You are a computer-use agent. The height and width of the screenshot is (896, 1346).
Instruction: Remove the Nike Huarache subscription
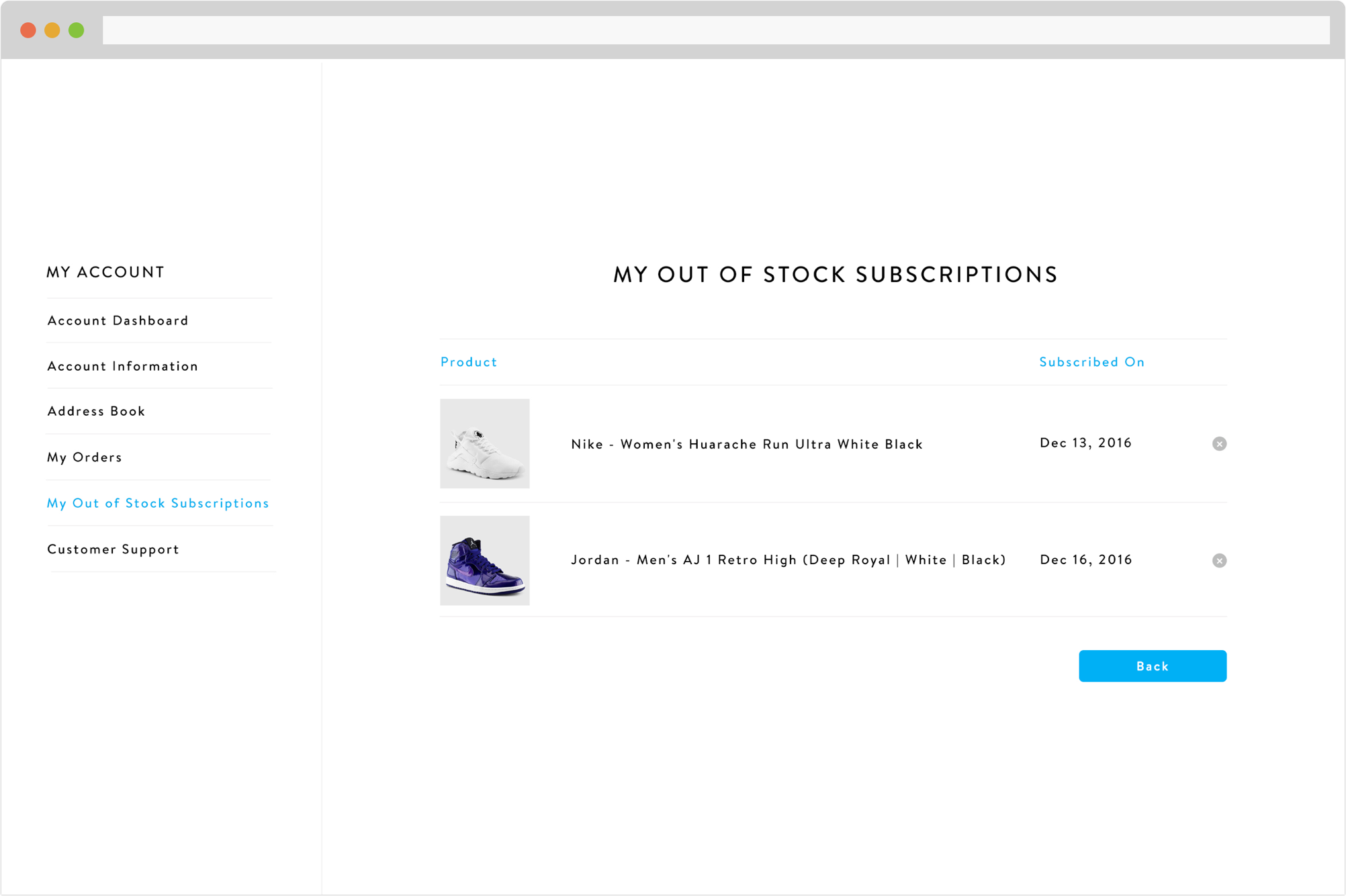coord(1219,444)
